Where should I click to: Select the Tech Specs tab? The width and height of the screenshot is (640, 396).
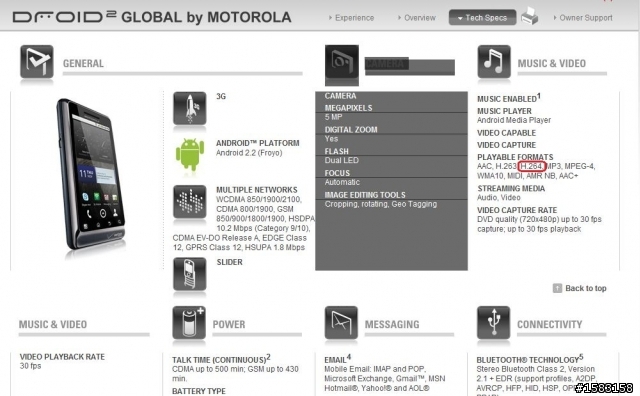coord(482,18)
